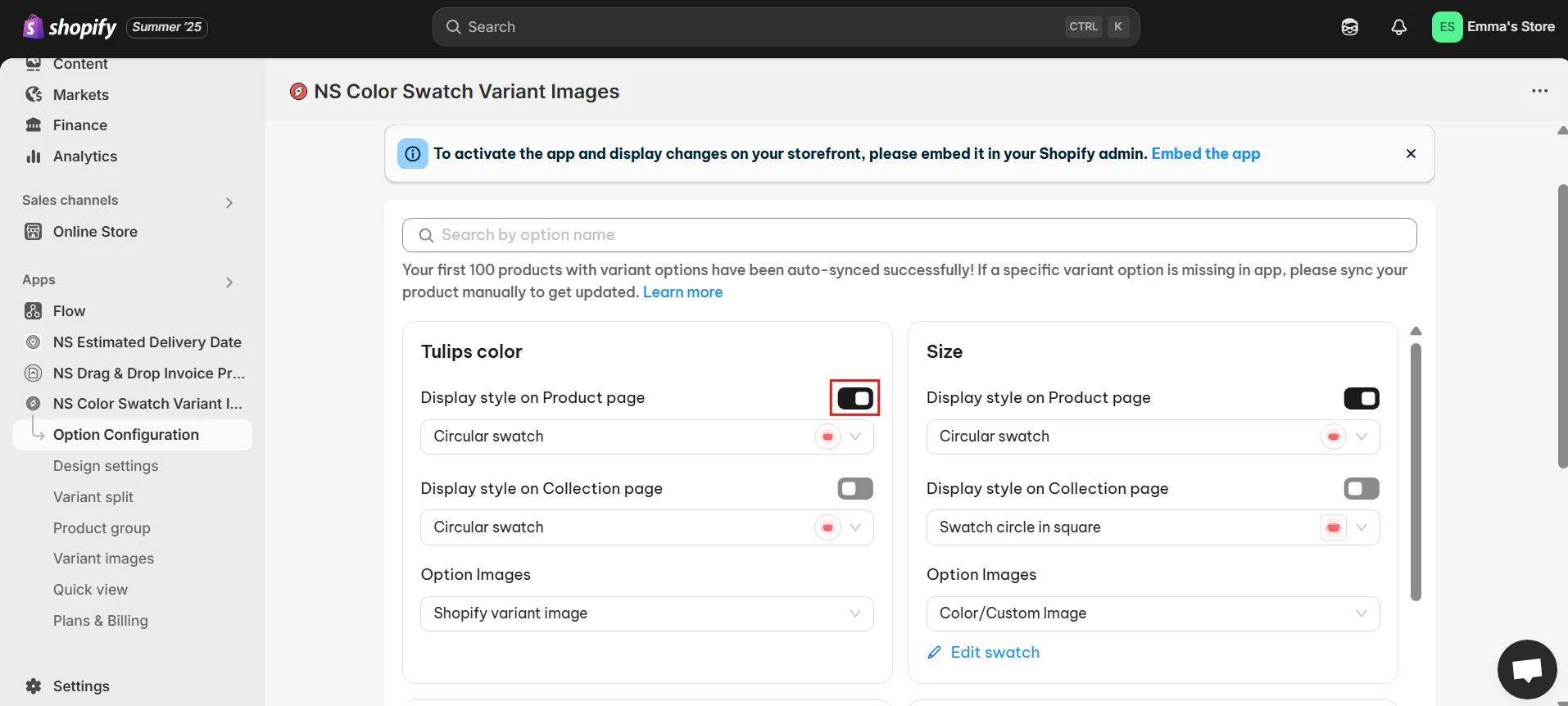This screenshot has height=706, width=1568.
Task: Click the Summer '25 badge
Action: (167, 27)
